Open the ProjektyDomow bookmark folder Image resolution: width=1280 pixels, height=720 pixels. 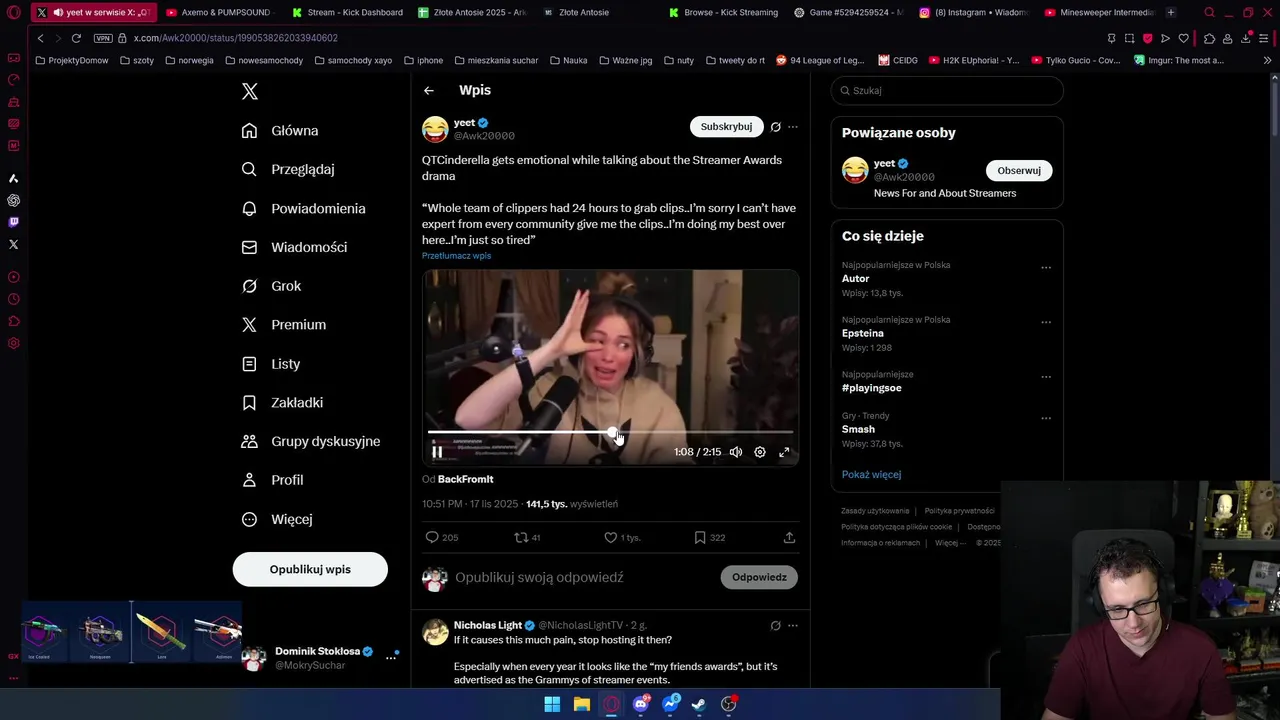click(72, 60)
